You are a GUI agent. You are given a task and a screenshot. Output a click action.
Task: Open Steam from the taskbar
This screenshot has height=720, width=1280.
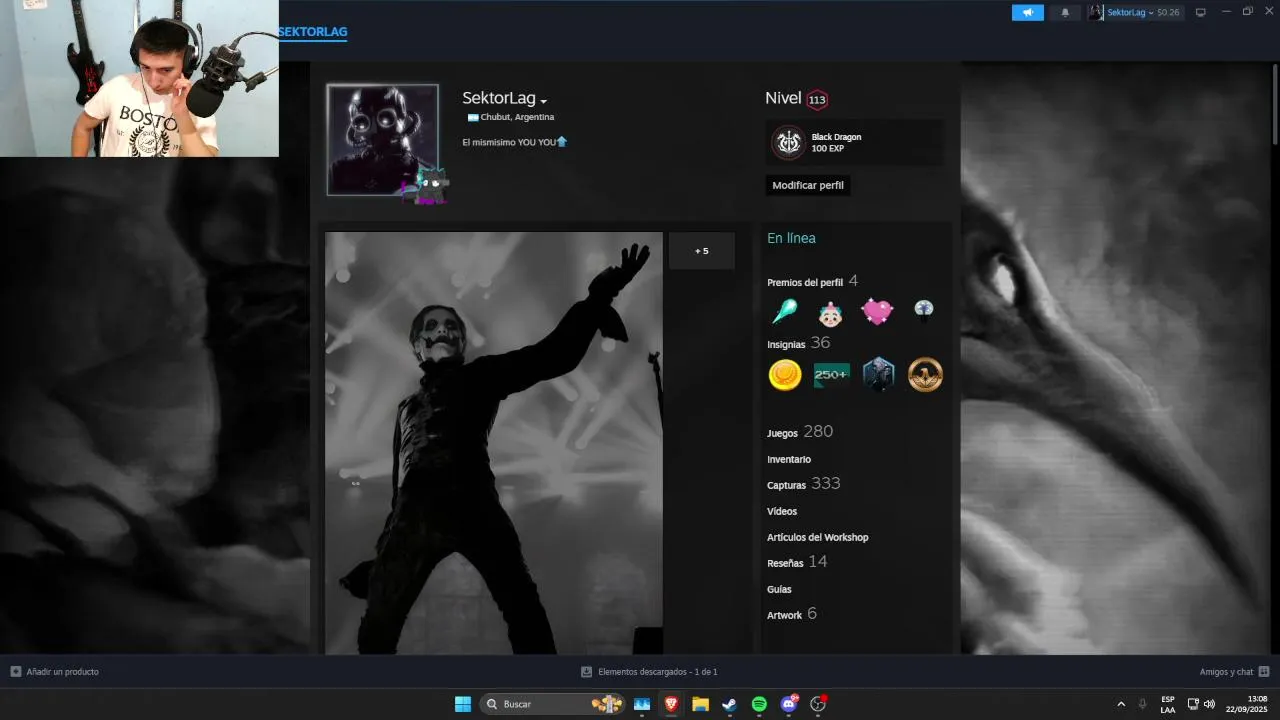[730, 704]
